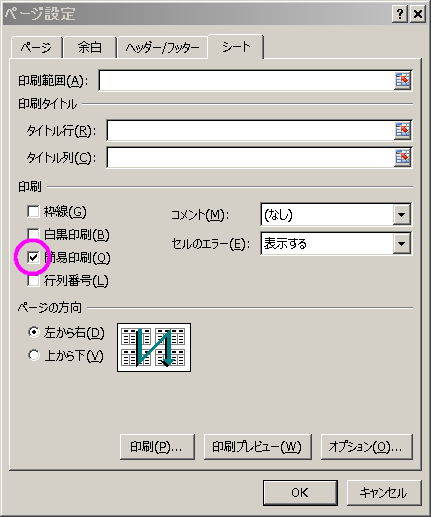The height and width of the screenshot is (517, 431).
Task: Click collapse dialog icon for タイトル列
Action: pos(402,157)
